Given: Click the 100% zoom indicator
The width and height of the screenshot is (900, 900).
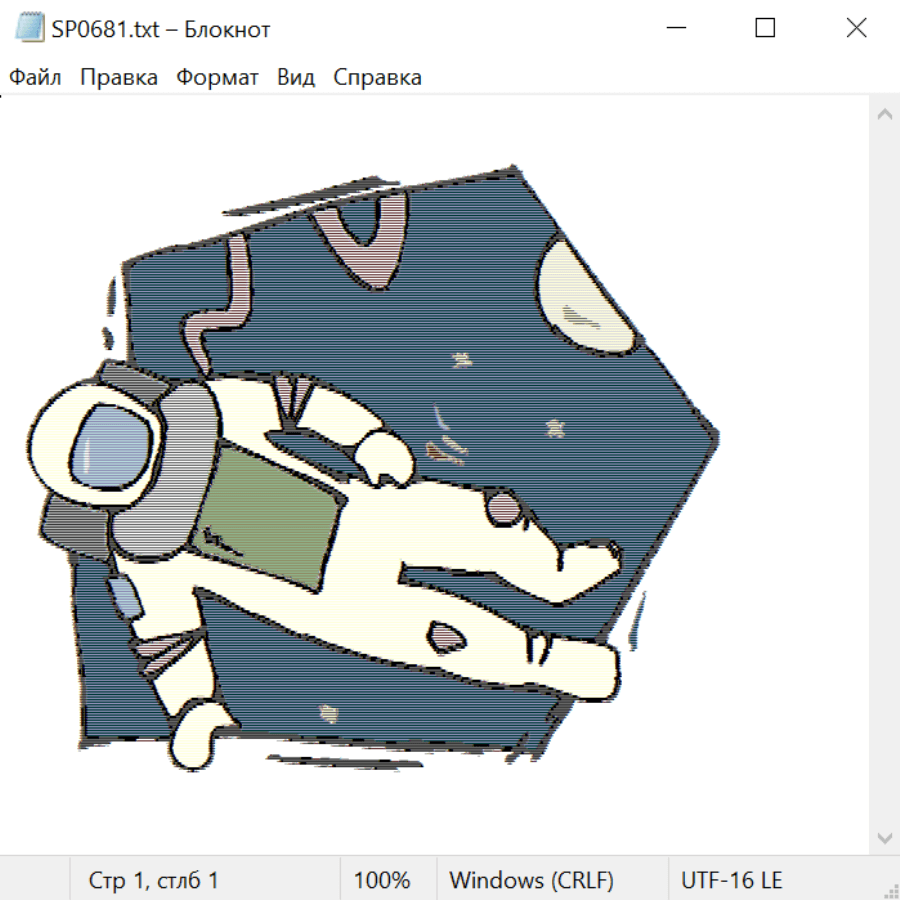Looking at the screenshot, I should coord(382,880).
